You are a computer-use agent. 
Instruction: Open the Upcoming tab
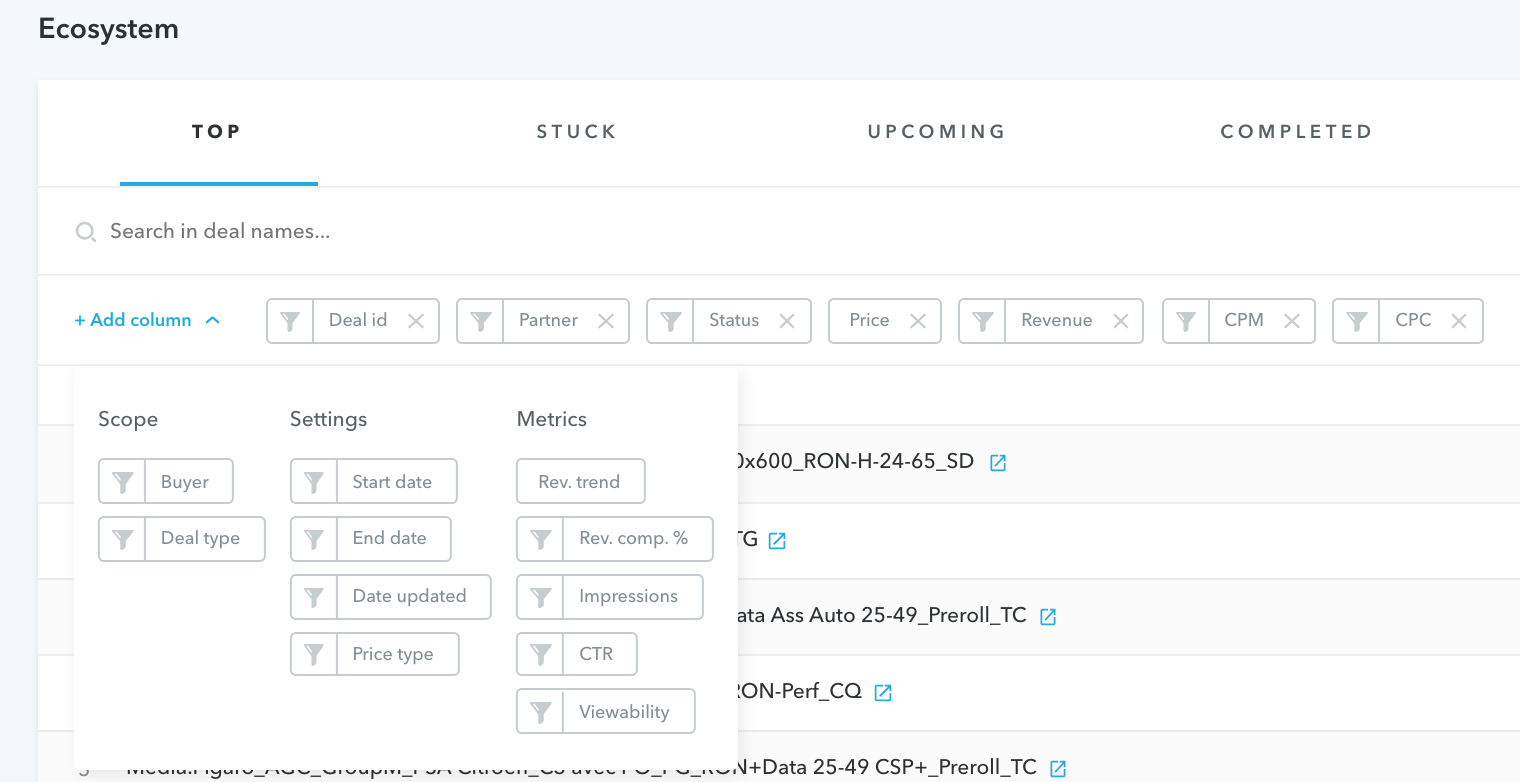click(x=936, y=132)
